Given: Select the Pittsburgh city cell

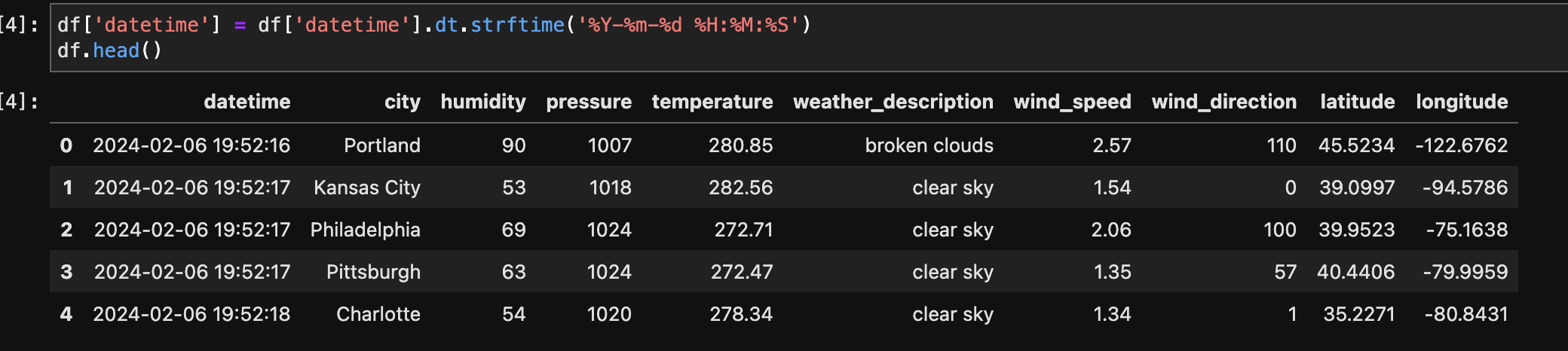Looking at the screenshot, I should pos(373,272).
